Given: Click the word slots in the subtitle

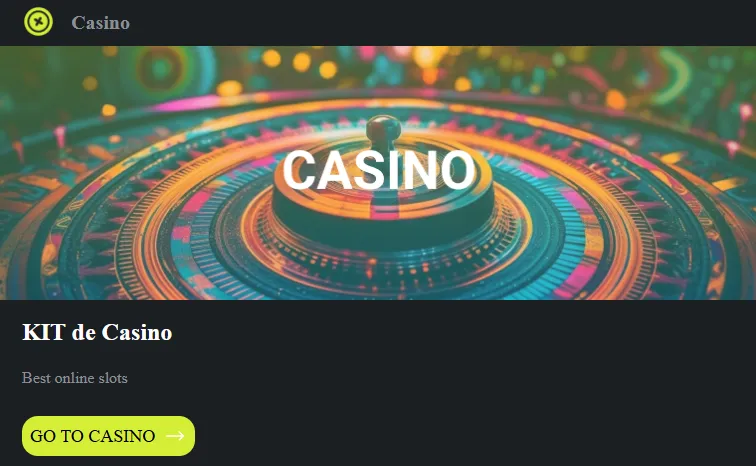Looking at the screenshot, I should 113,378.
